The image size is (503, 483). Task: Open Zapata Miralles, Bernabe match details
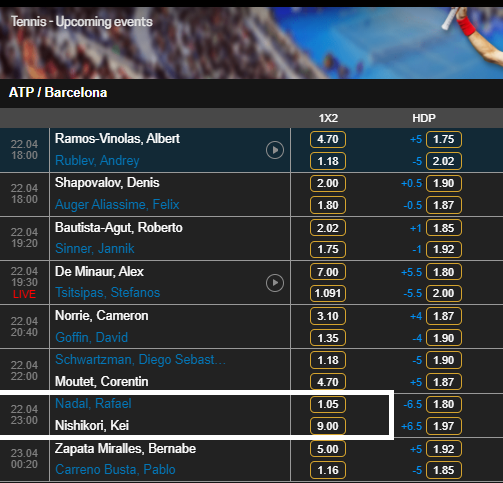(125, 448)
